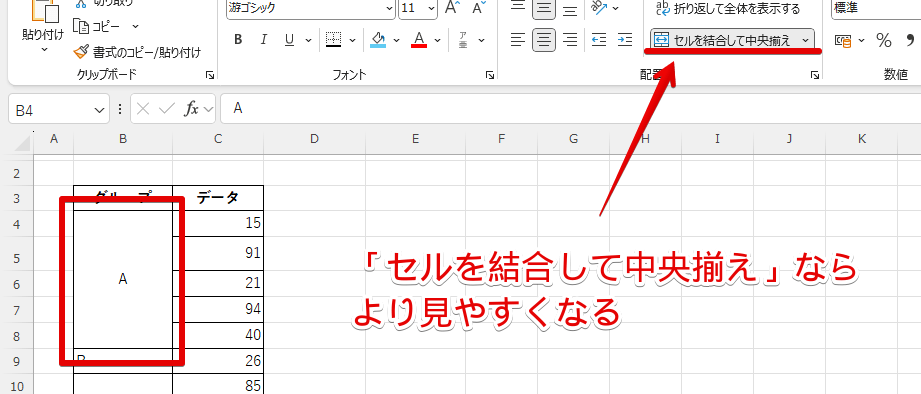Toggle bold formatting
The image size is (921, 394).
click(x=238, y=40)
